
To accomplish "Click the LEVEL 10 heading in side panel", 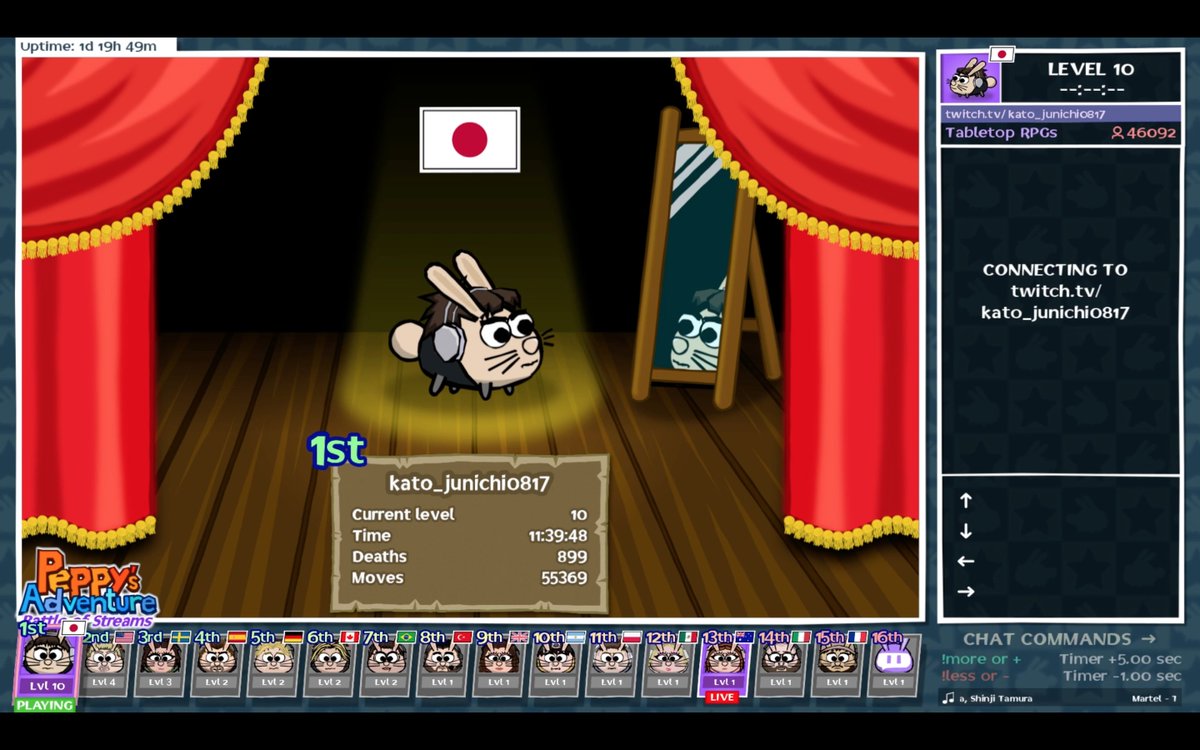I will pyautogui.click(x=1090, y=69).
